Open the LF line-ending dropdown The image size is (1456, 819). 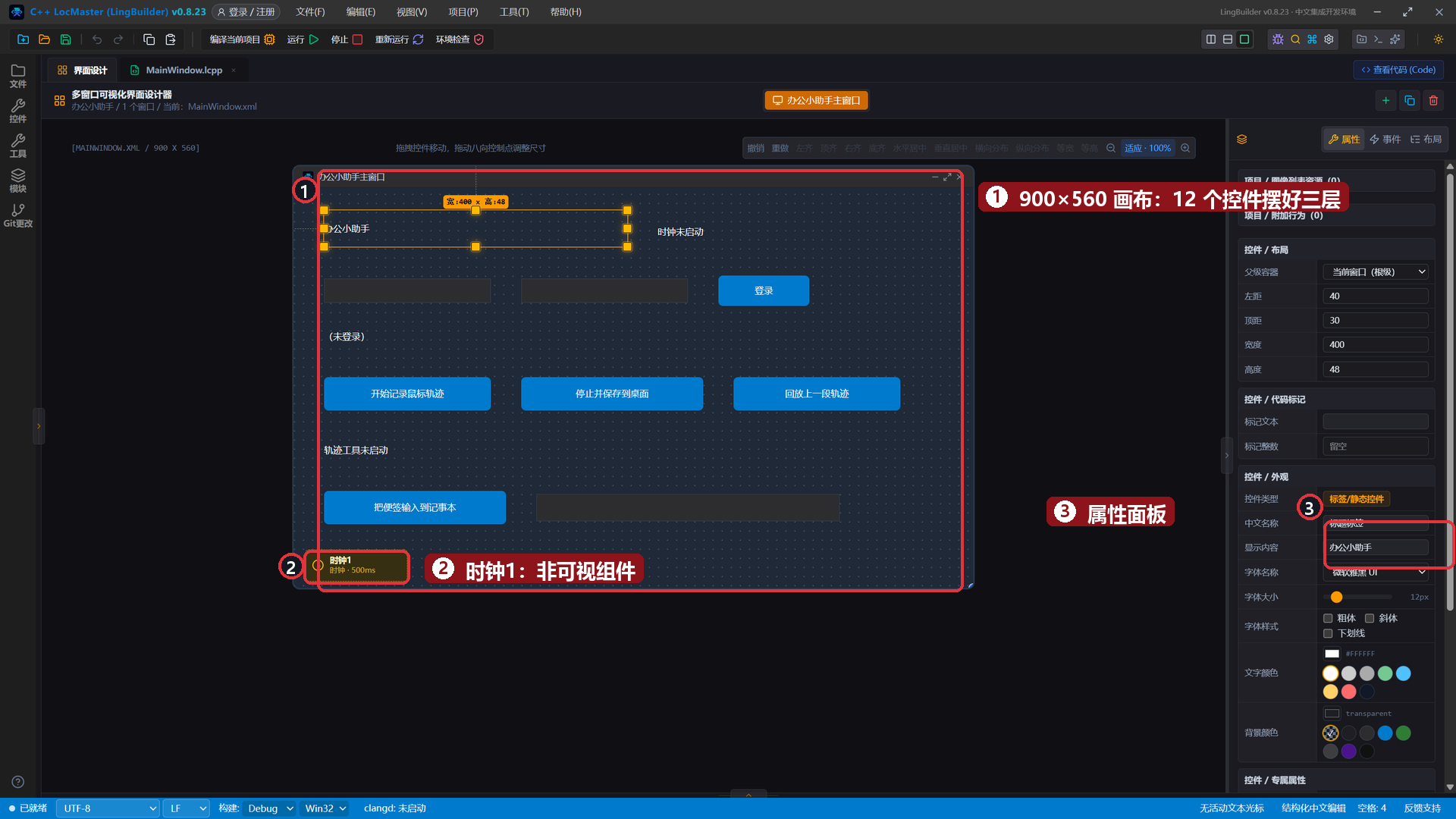click(187, 808)
